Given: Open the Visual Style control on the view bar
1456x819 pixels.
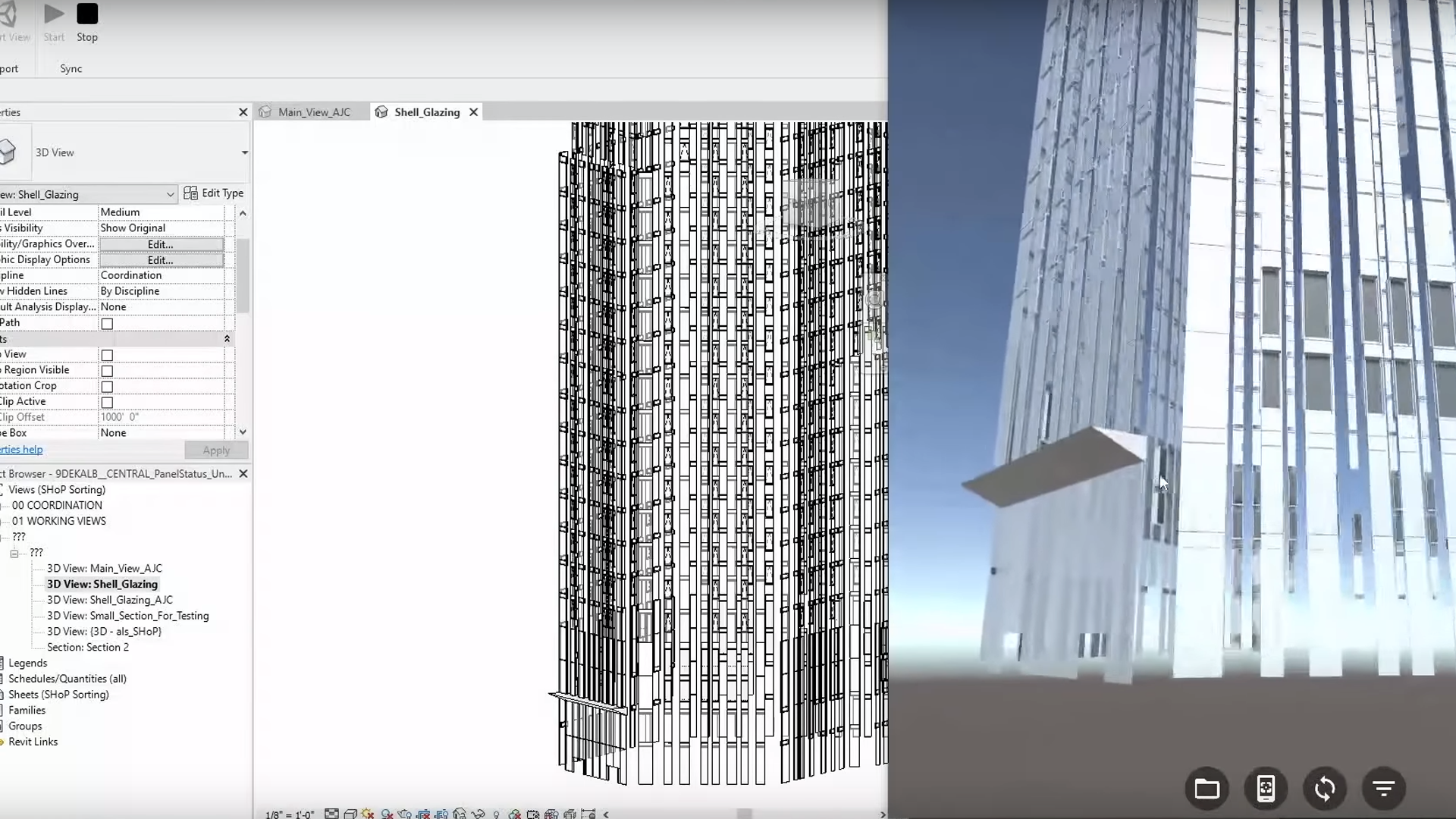Looking at the screenshot, I should [350, 814].
